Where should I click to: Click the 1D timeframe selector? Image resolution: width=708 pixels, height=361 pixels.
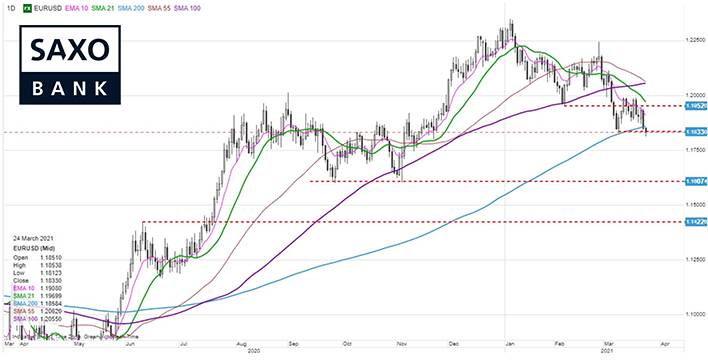pos(10,8)
